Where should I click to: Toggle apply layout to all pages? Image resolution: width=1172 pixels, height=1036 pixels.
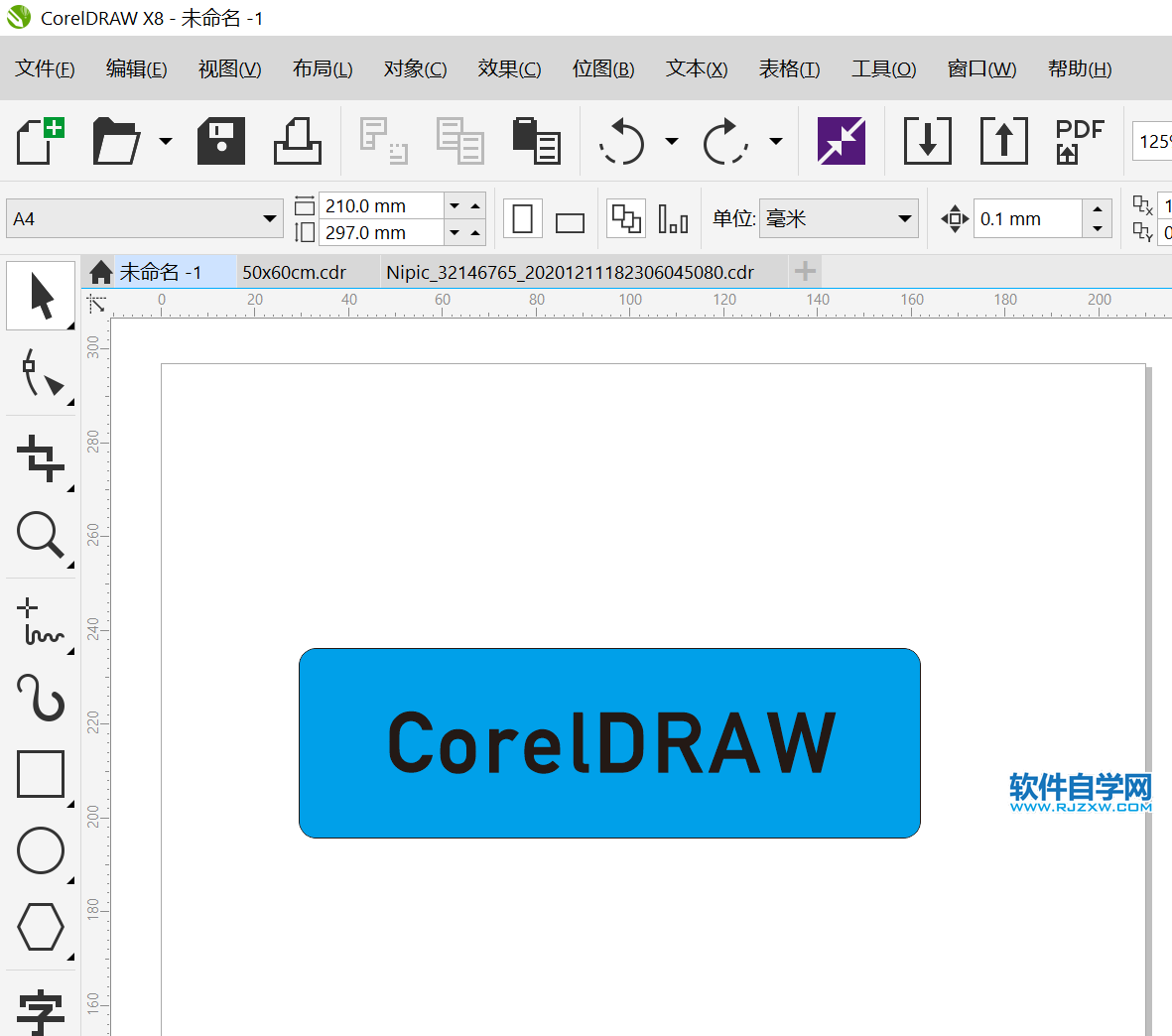click(x=626, y=219)
